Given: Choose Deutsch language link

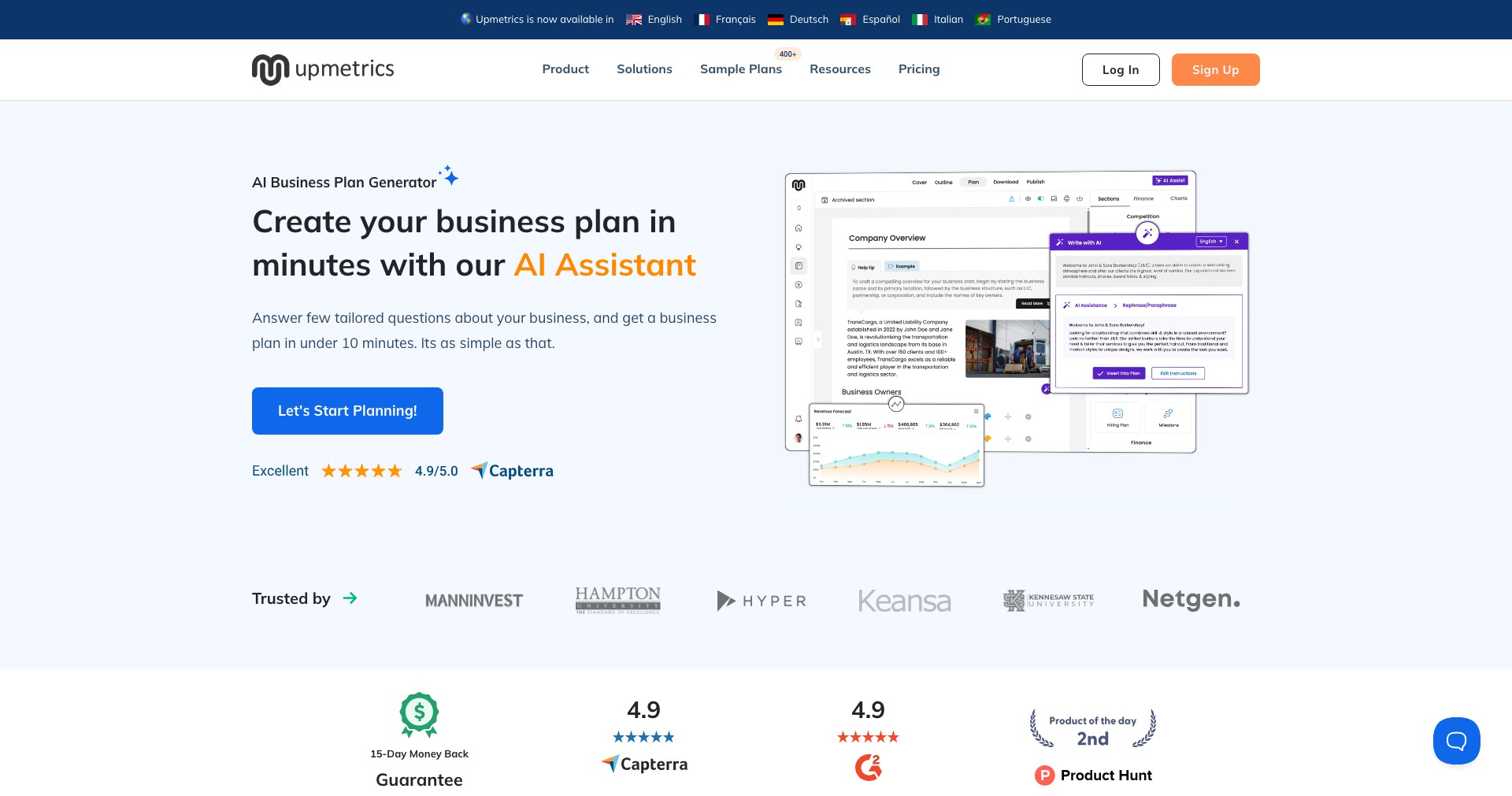Looking at the screenshot, I should pos(809,20).
